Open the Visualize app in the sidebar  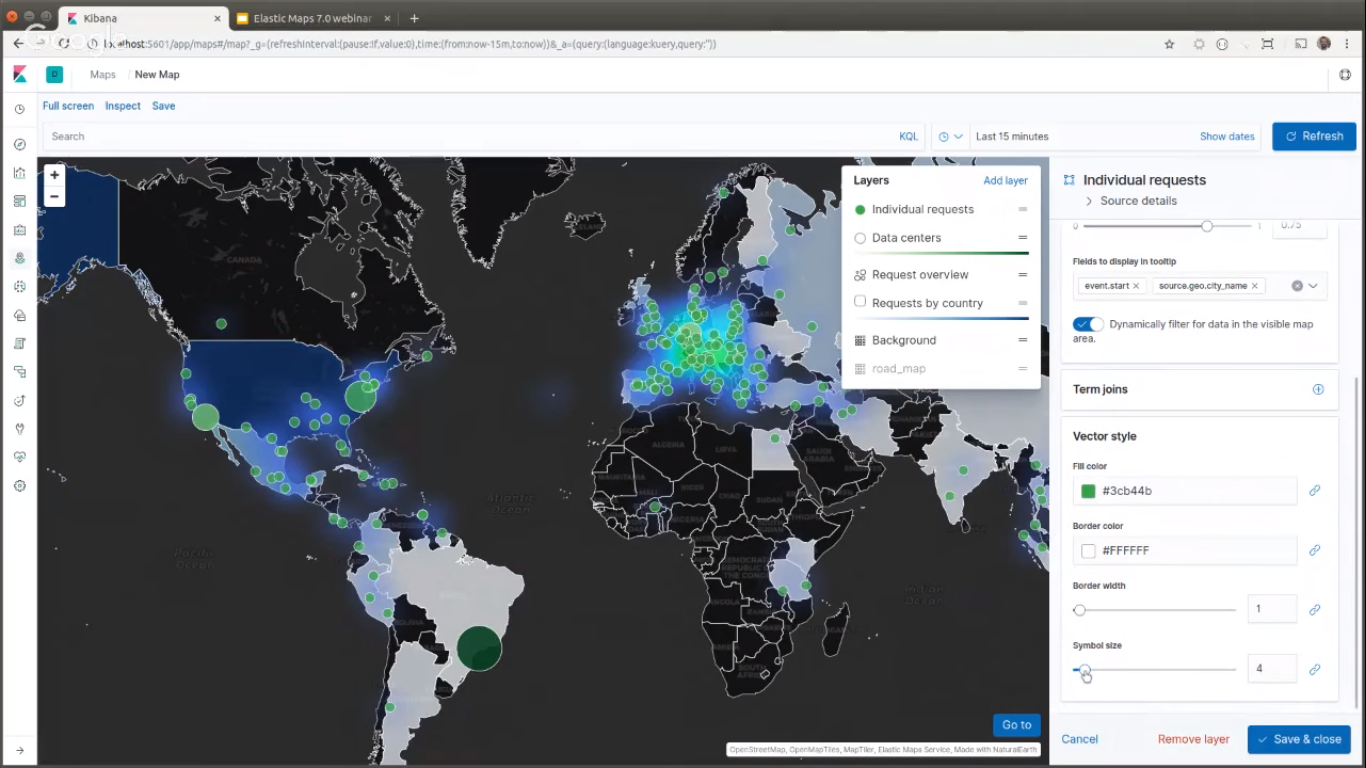tap(18, 171)
